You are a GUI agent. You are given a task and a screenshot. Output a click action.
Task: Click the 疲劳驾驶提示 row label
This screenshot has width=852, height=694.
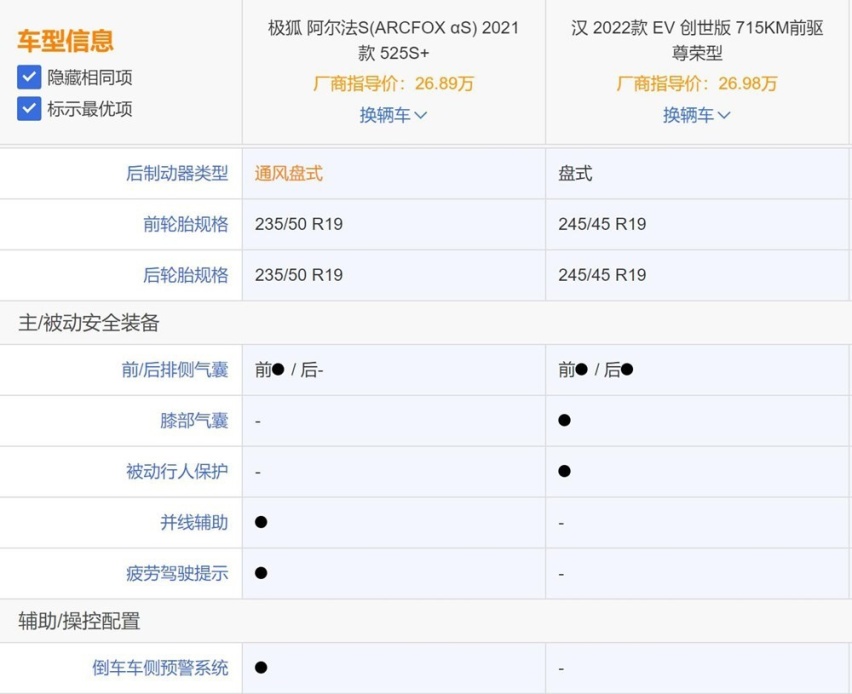(177, 573)
